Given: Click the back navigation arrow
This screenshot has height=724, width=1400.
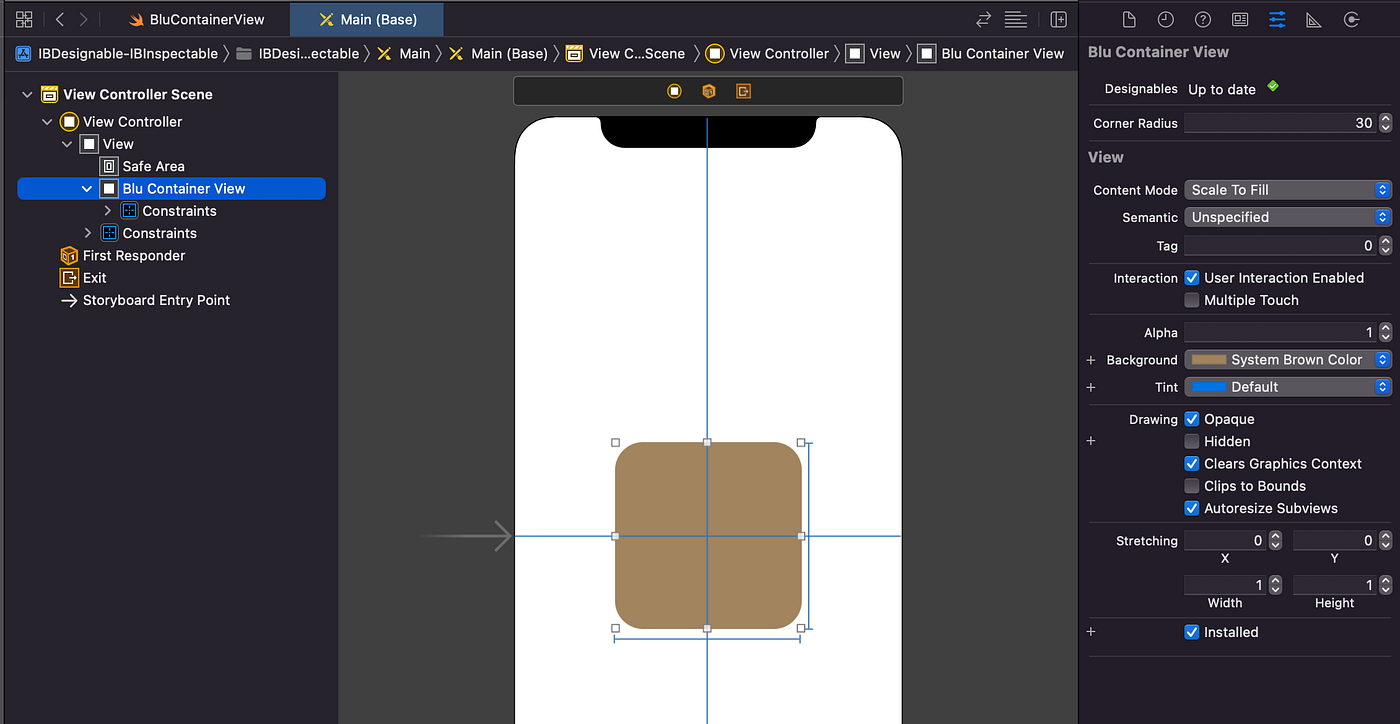Looking at the screenshot, I should [x=60, y=18].
